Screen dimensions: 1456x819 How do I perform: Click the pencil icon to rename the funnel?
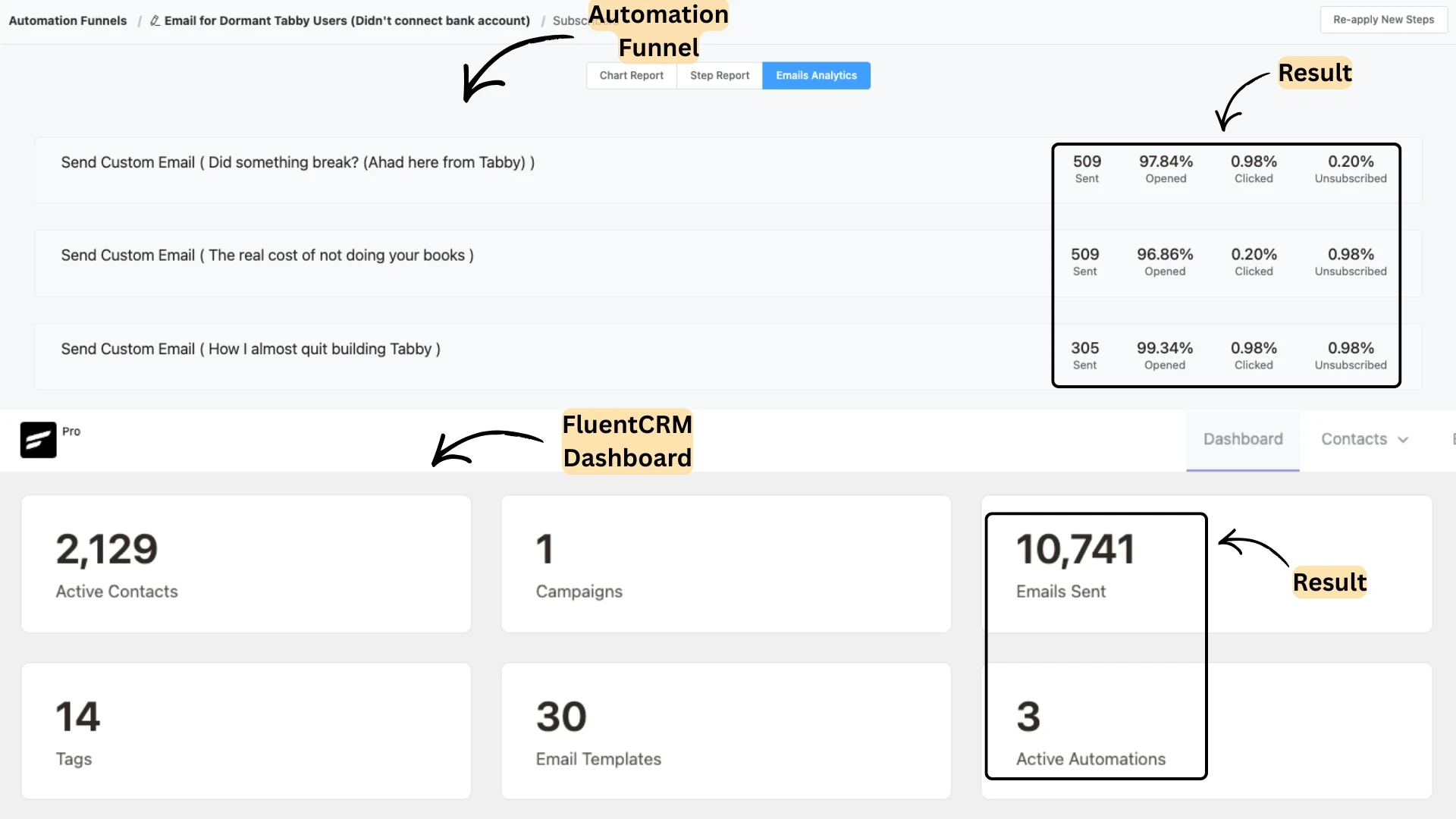pos(155,20)
